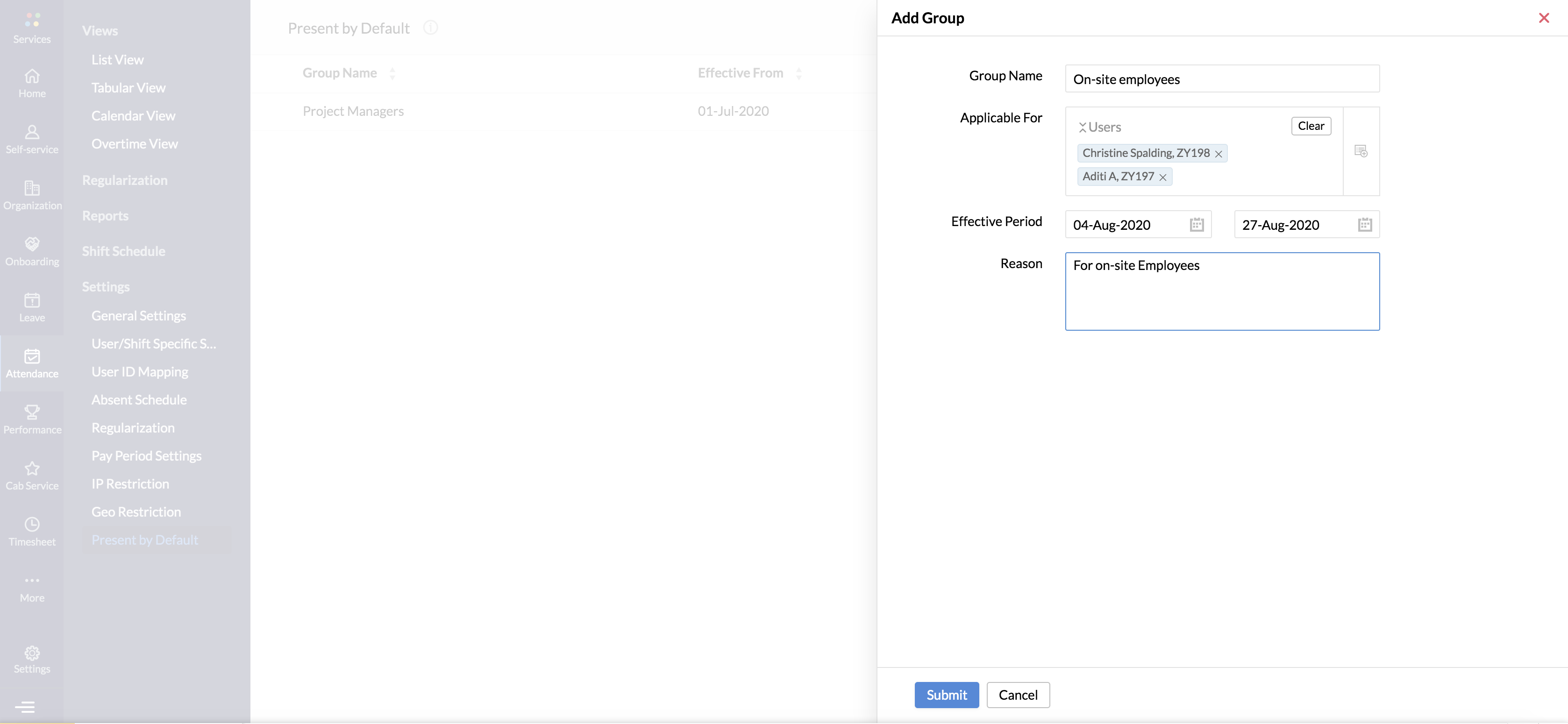Click Cancel to dismiss form
The height and width of the screenshot is (724, 1568).
[1018, 695]
